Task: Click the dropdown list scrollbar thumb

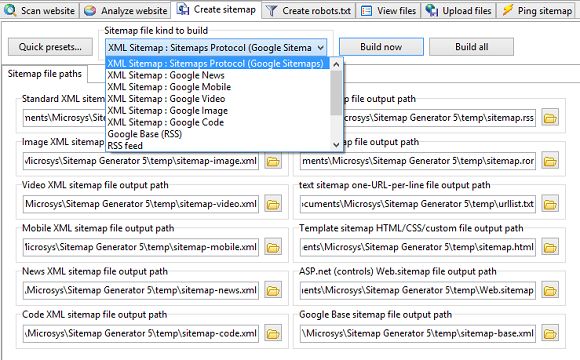Action: coord(336,93)
